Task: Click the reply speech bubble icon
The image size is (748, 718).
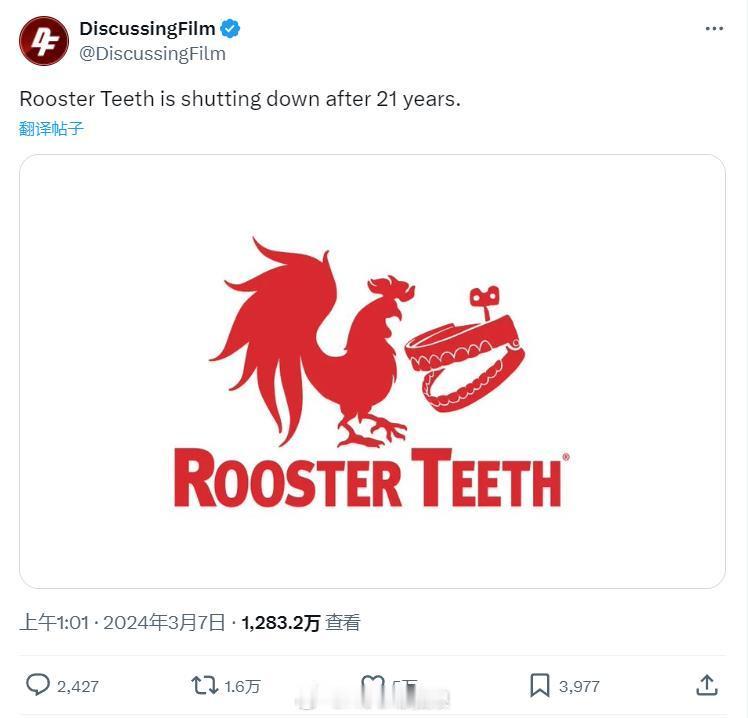Action: [x=38, y=685]
